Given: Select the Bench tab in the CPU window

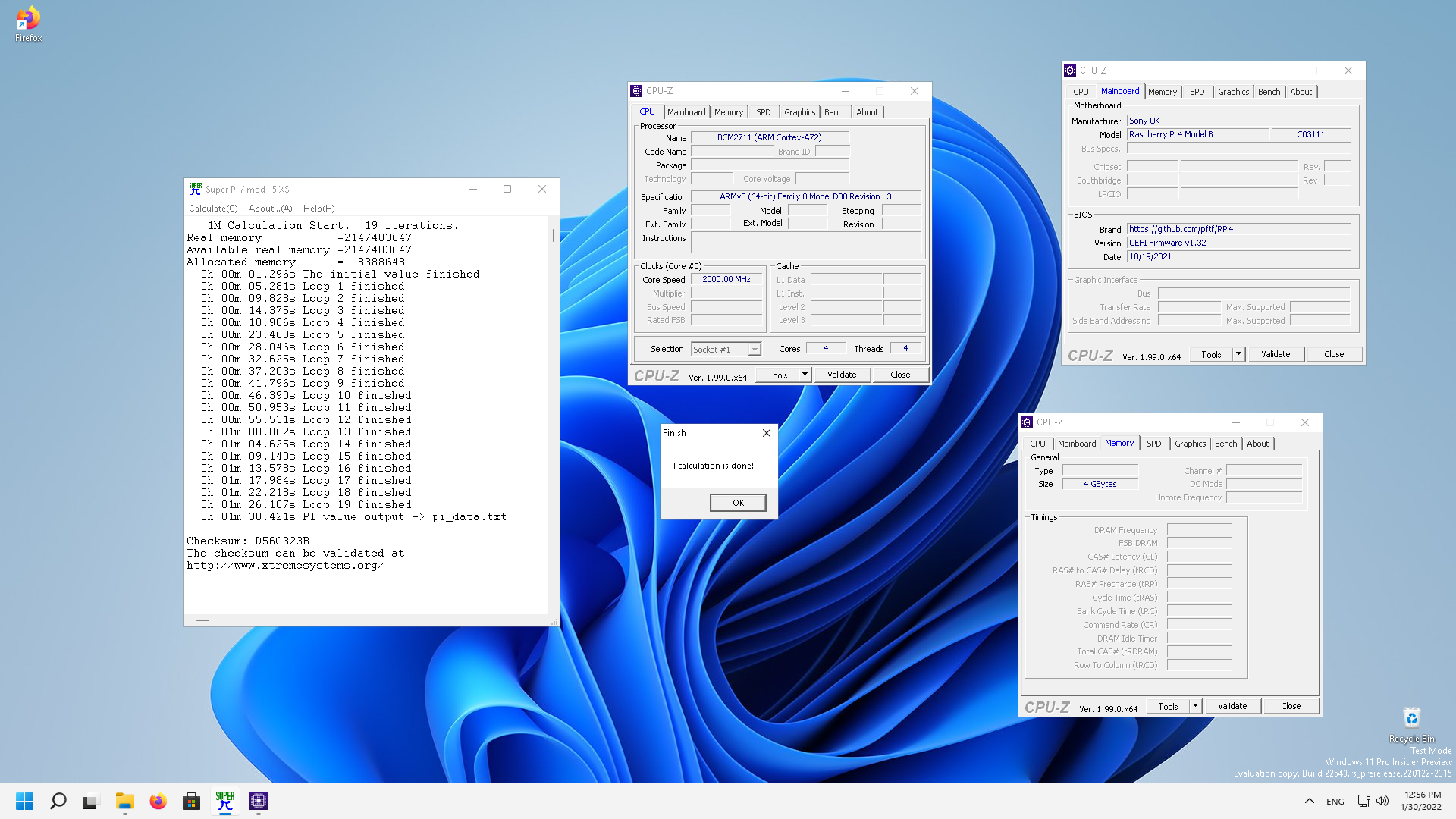Looking at the screenshot, I should [x=835, y=112].
